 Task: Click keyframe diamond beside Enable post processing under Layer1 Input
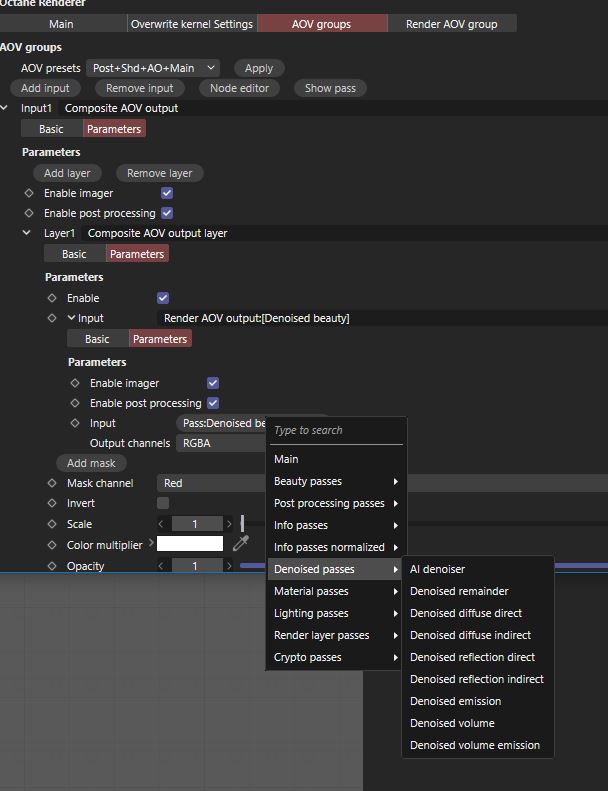tap(75, 403)
